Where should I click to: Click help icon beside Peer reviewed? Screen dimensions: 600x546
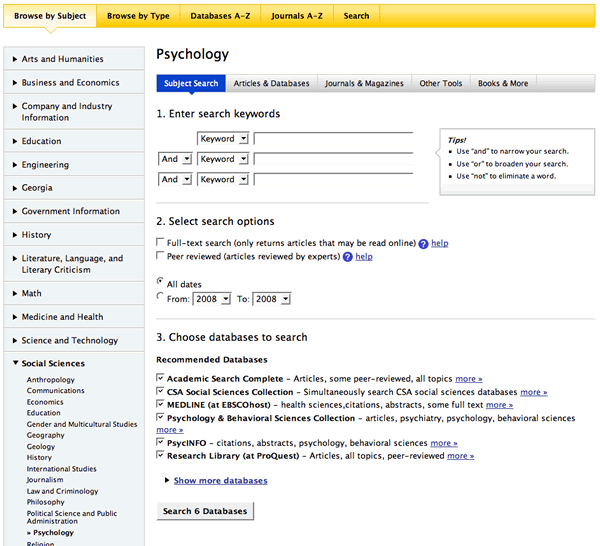347,257
